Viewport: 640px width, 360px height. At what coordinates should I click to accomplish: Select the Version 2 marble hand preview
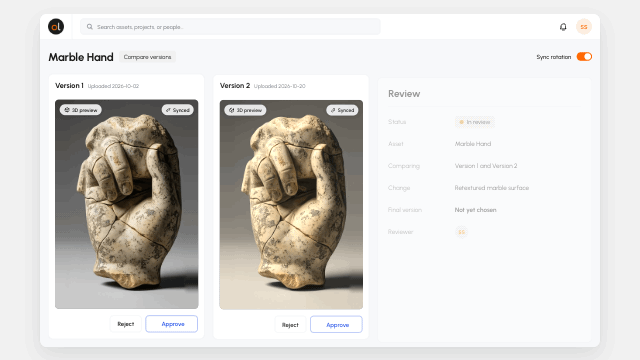point(291,204)
